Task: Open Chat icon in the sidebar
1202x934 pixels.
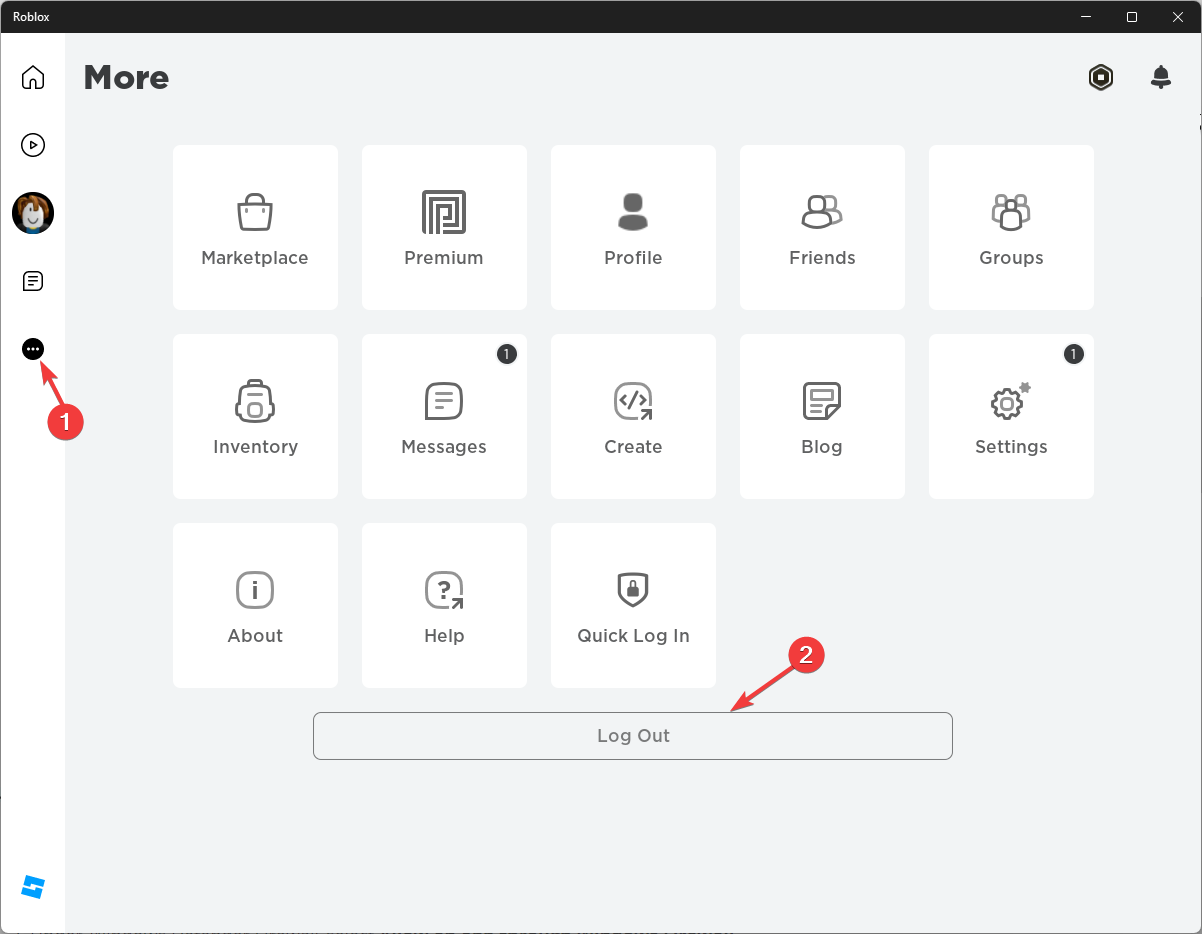Action: click(x=33, y=281)
